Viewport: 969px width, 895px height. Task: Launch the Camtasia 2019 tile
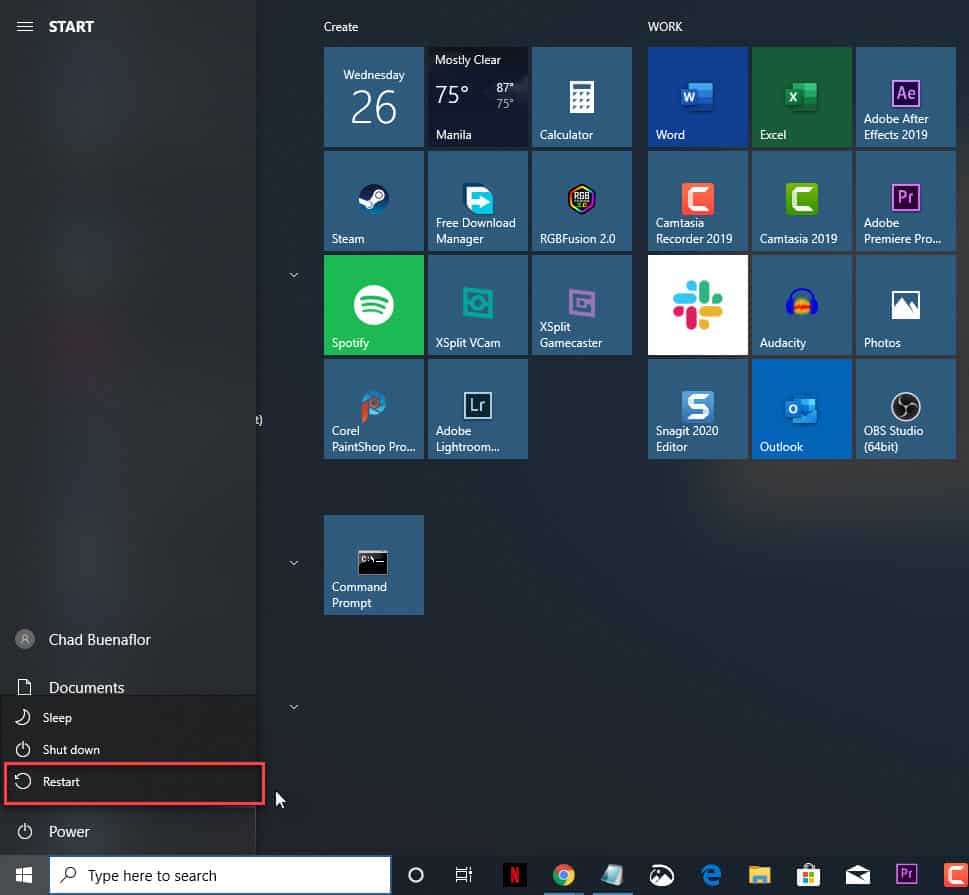pyautogui.click(x=802, y=201)
